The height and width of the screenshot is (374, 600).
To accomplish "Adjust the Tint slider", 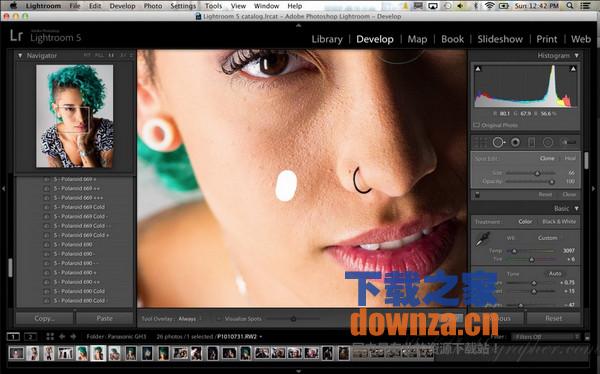I will click(532, 259).
